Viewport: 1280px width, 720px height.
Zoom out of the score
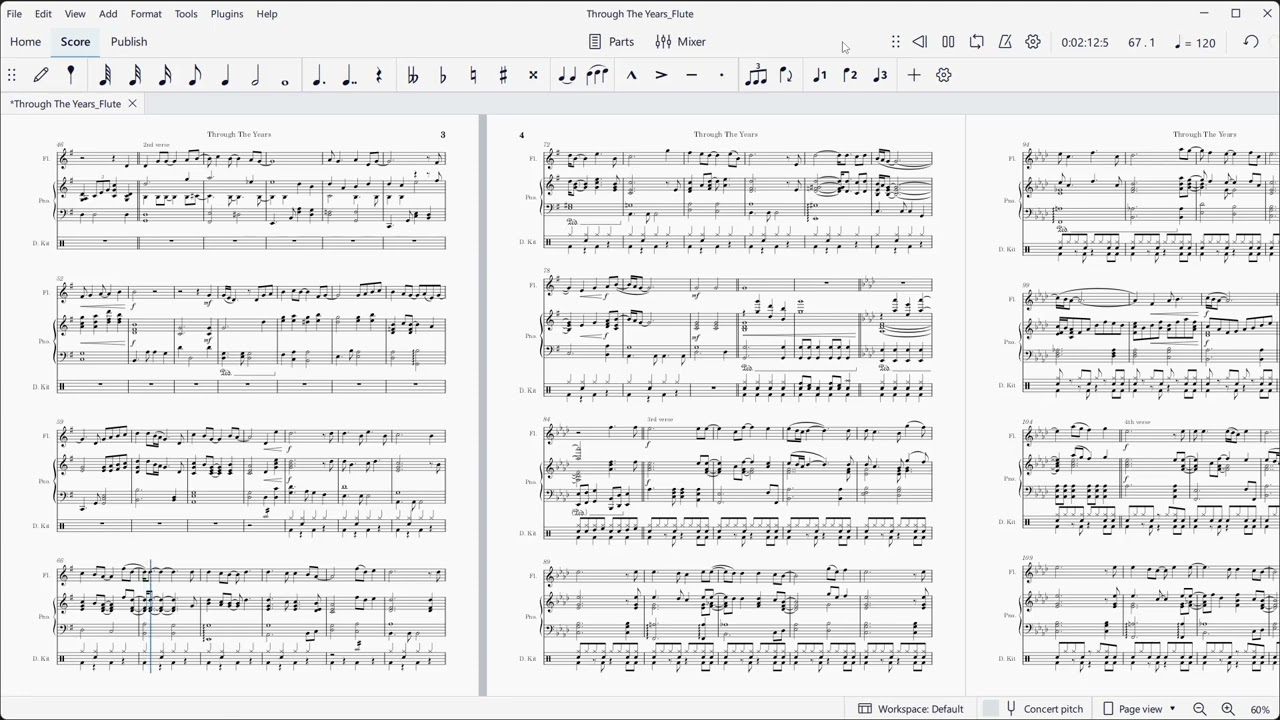click(1199, 709)
